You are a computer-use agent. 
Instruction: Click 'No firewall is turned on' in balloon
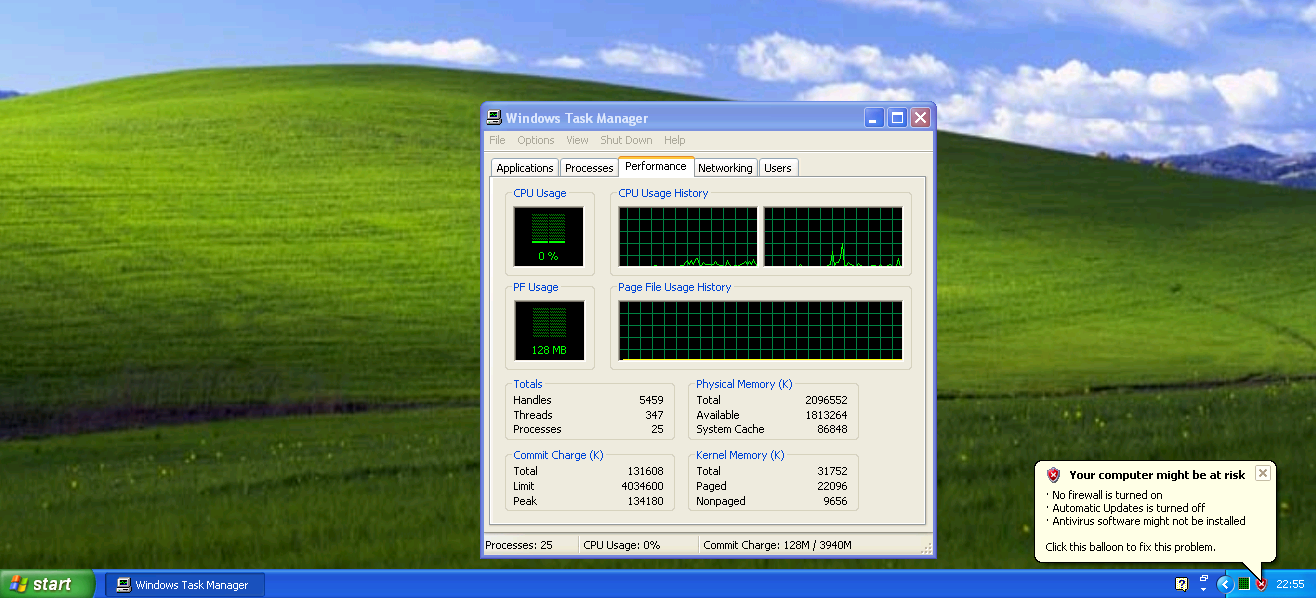point(1107,495)
